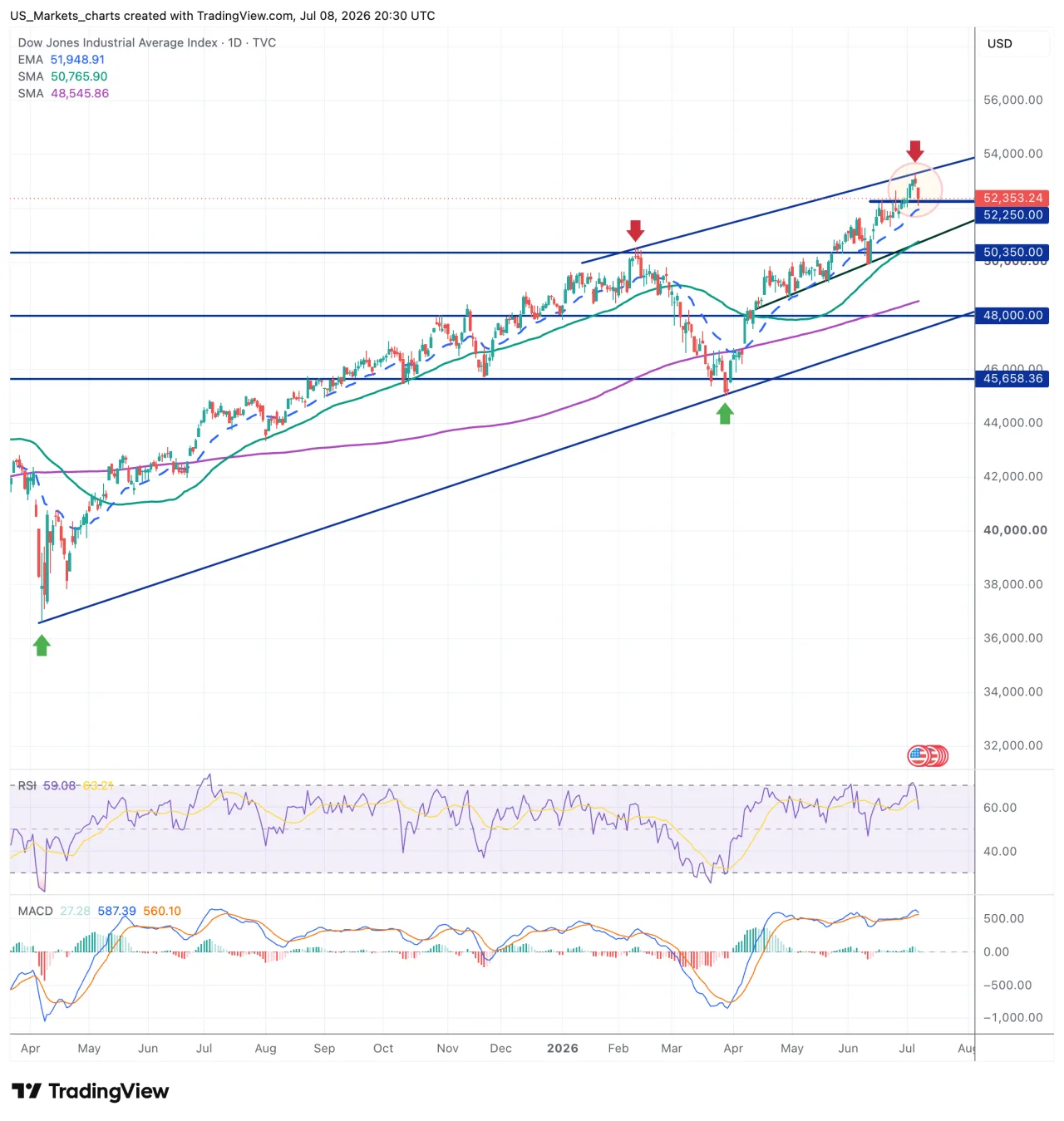Click the RSI axis value 40.00

[x=1000, y=852]
